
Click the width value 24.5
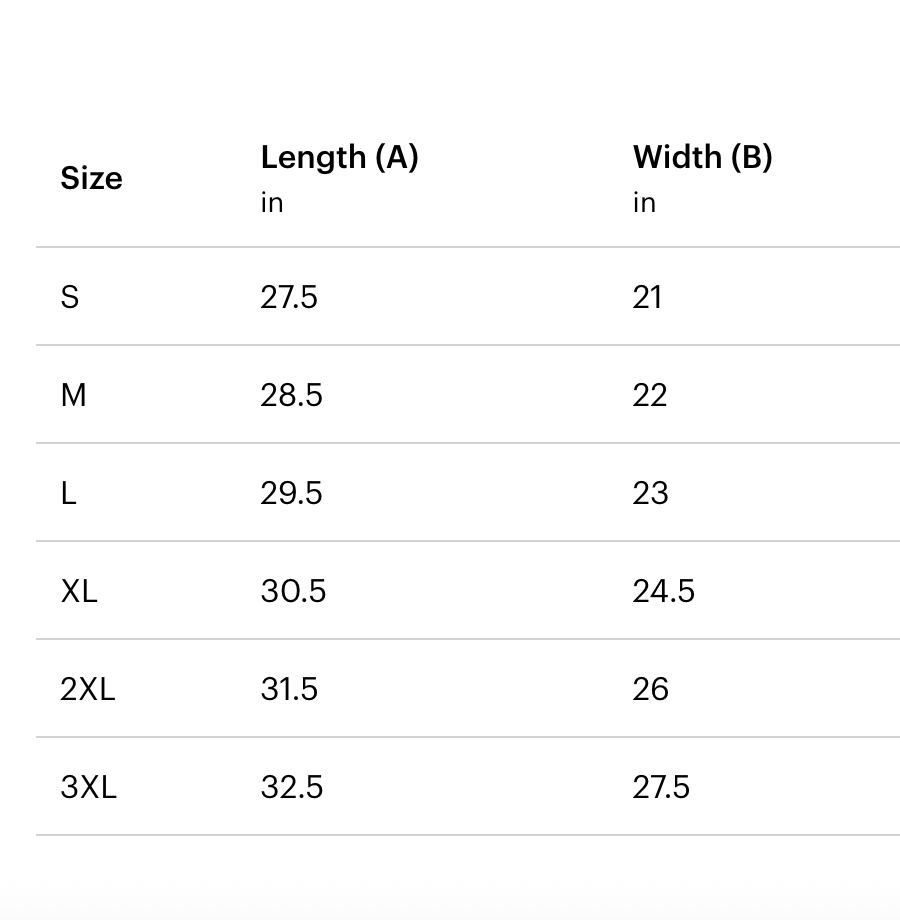tap(663, 591)
